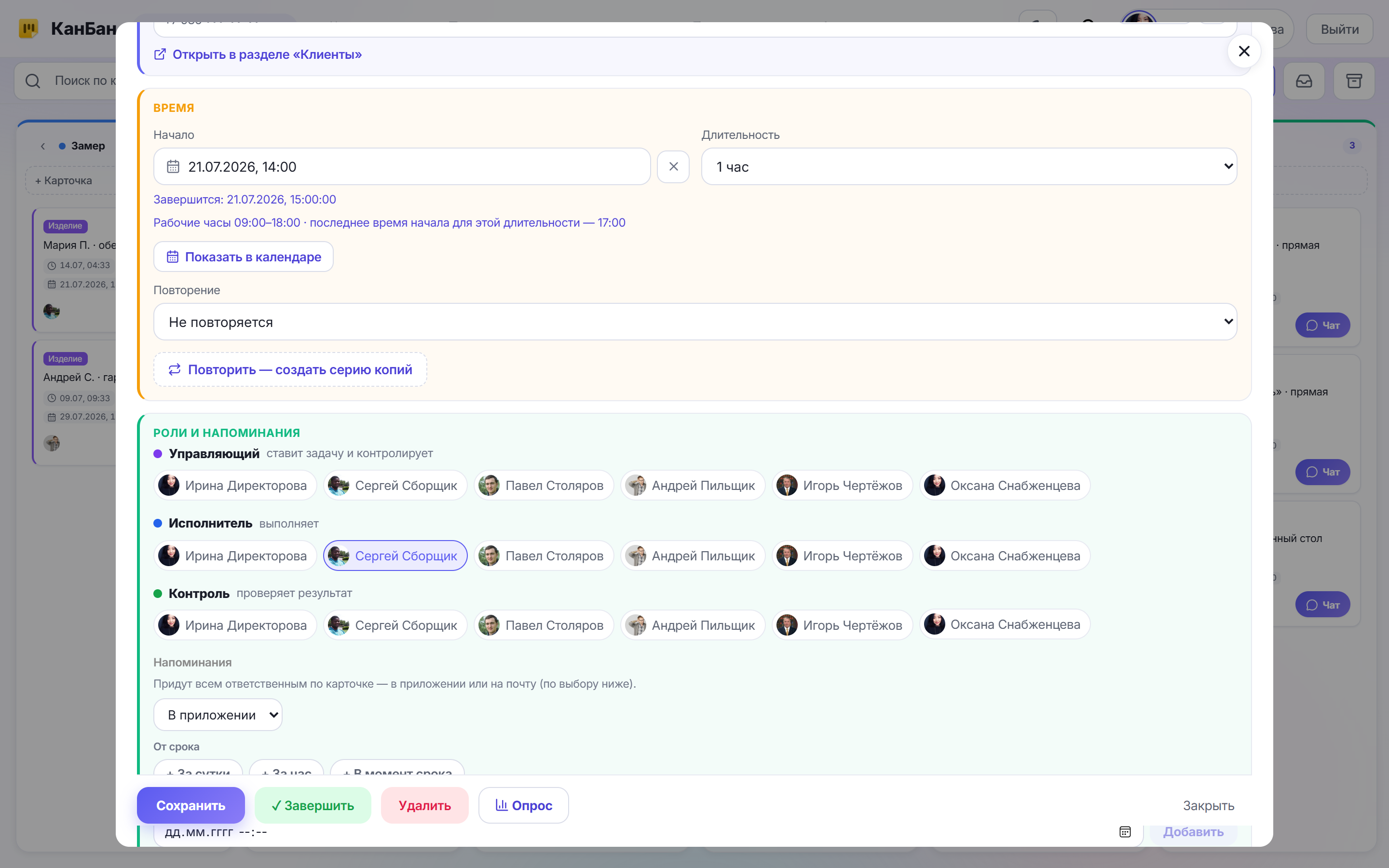This screenshot has height=868, width=1389.
Task: Edit the start date field 21.07.2026, 14:00
Action: [x=402, y=166]
